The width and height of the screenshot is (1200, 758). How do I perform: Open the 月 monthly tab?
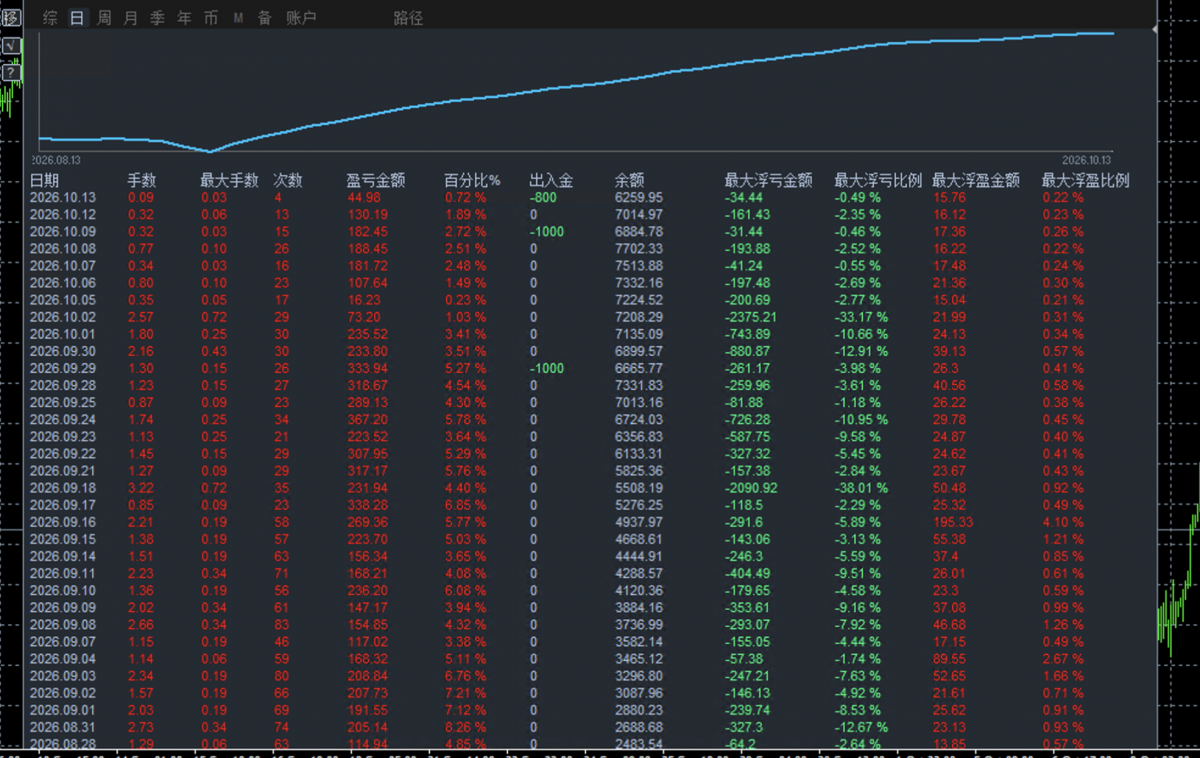131,18
